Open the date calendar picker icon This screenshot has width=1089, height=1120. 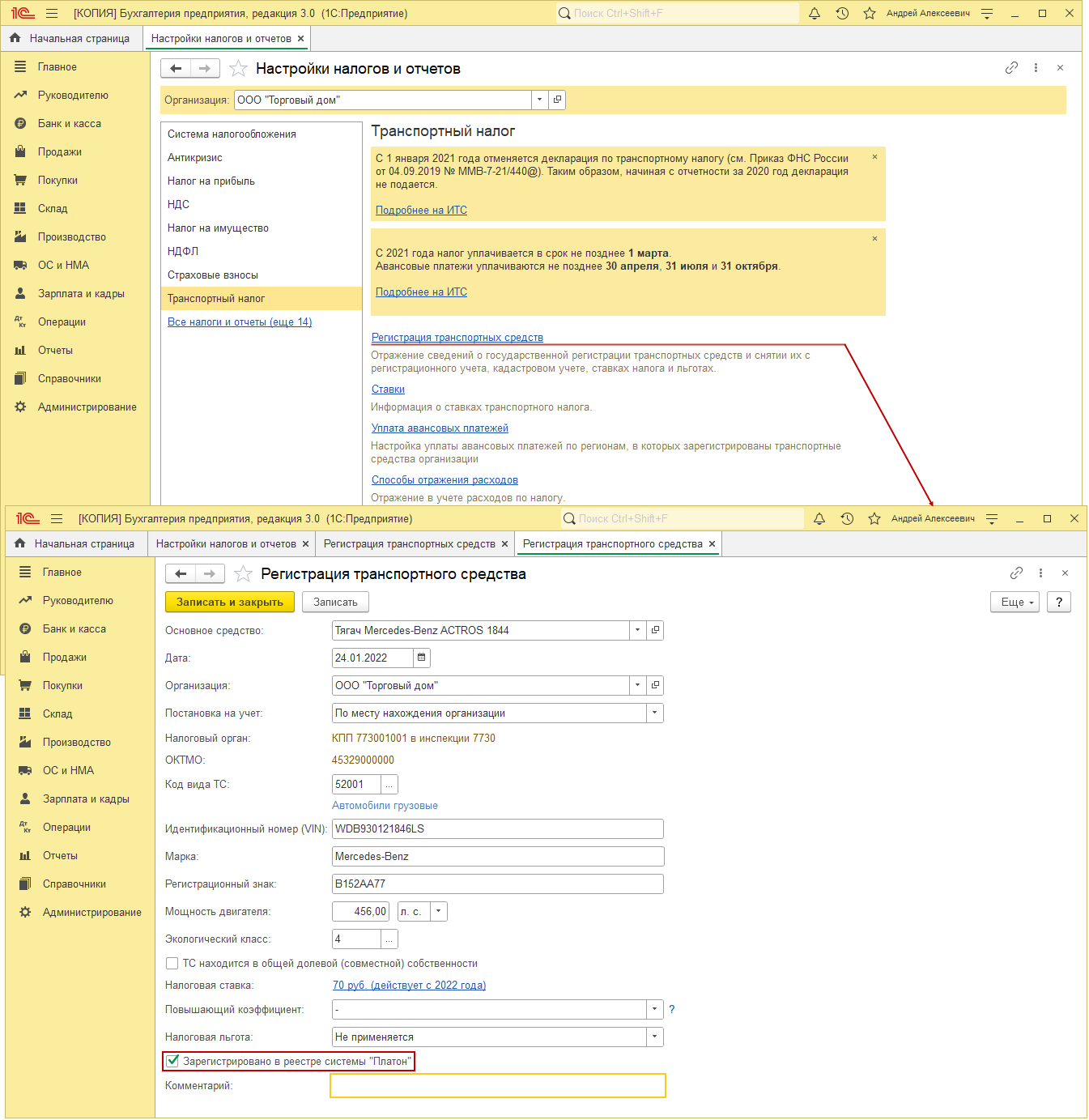422,658
